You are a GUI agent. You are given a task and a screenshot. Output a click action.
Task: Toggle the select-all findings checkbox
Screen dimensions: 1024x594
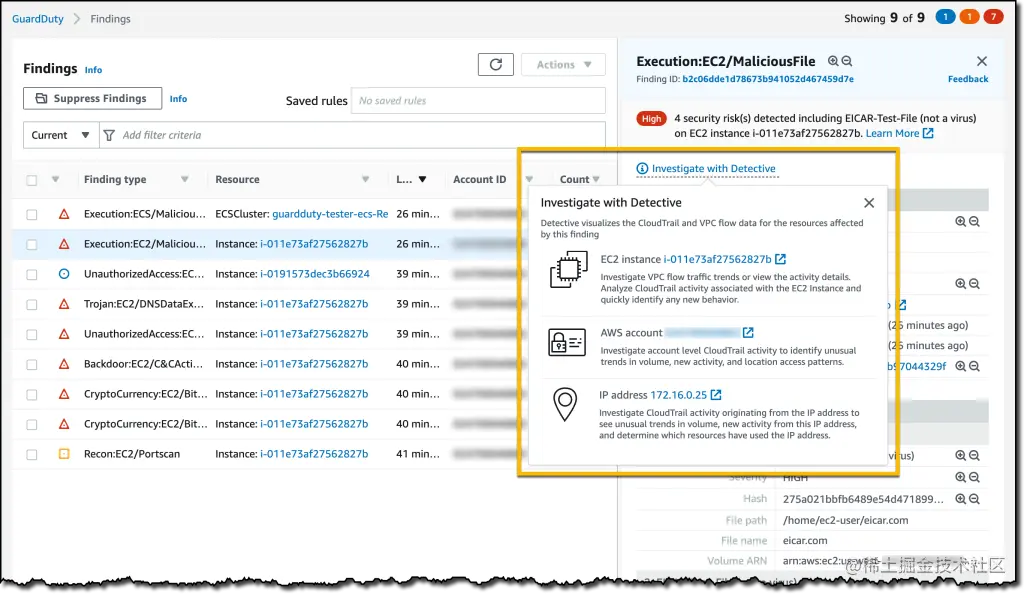point(31,180)
